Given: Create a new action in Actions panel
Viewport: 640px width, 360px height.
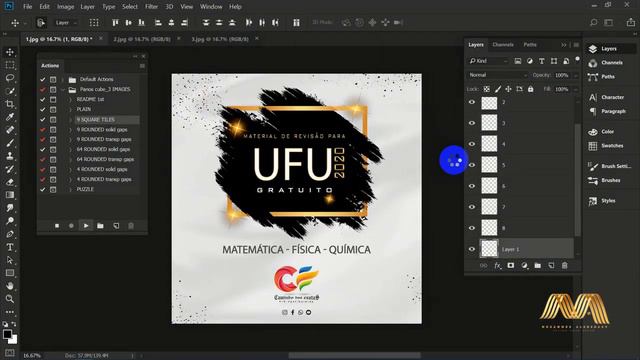Looking at the screenshot, I should click(x=116, y=226).
